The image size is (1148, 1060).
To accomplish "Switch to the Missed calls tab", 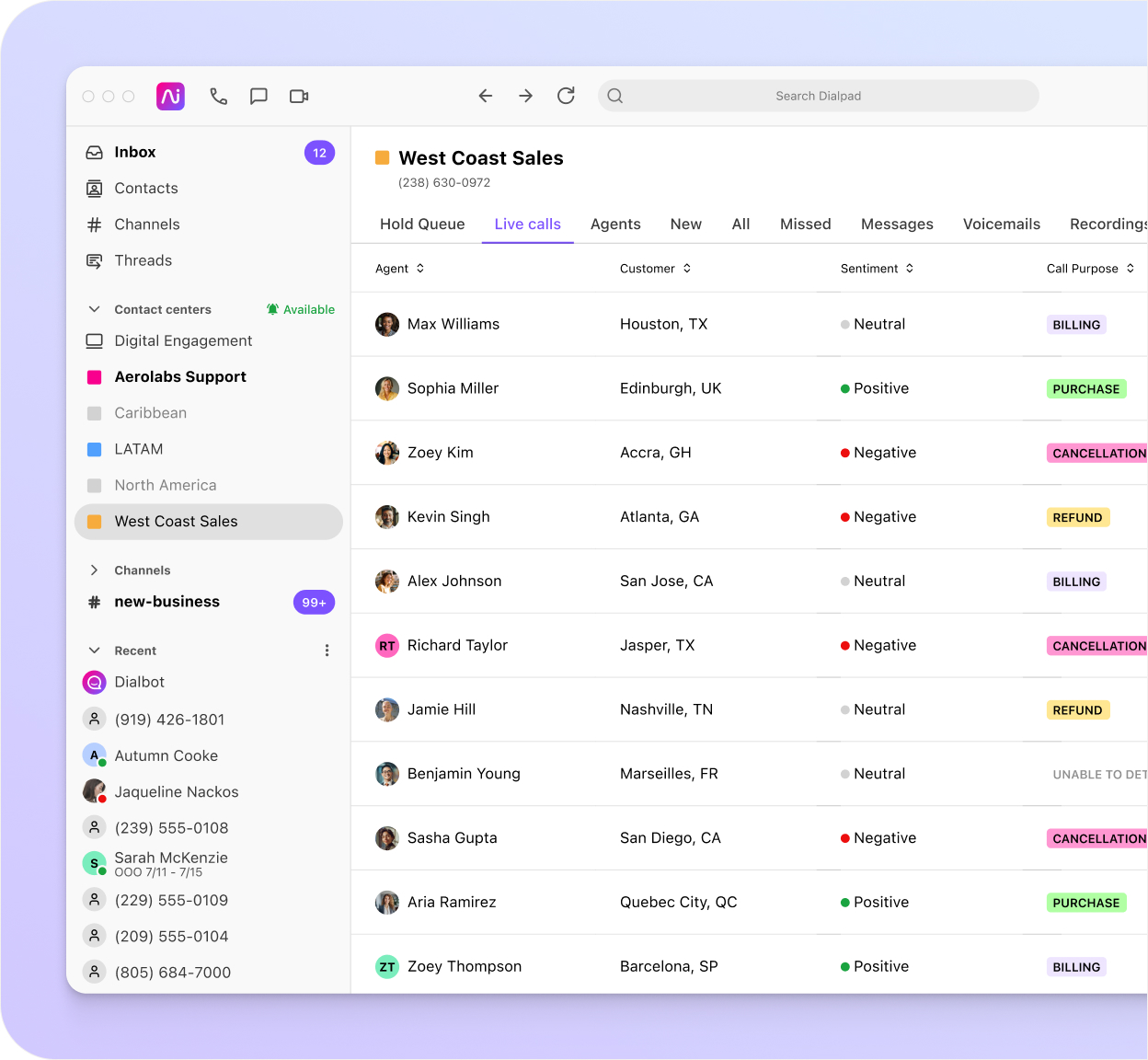I will 805,224.
